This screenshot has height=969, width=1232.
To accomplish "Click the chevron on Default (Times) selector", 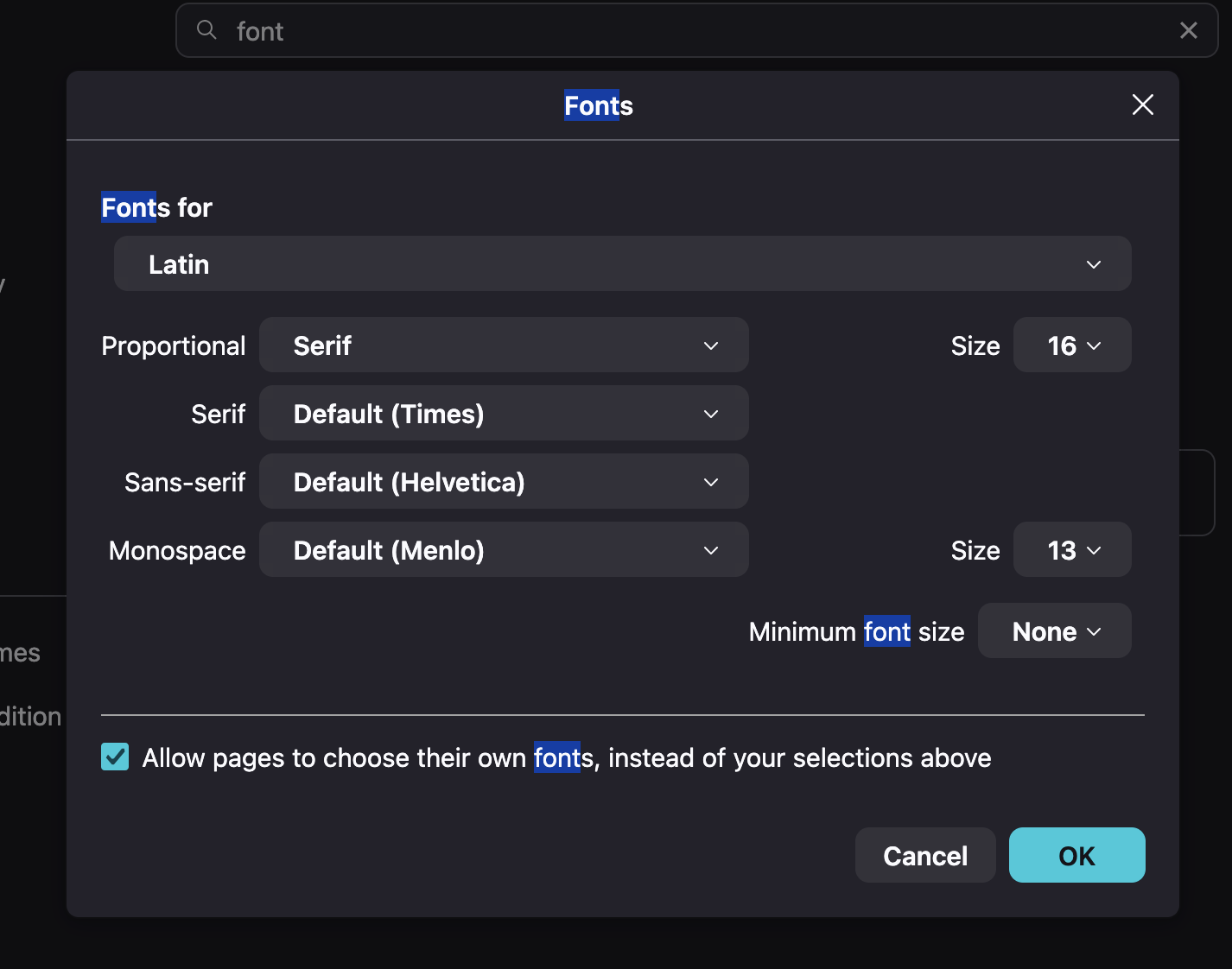I will (711, 414).
